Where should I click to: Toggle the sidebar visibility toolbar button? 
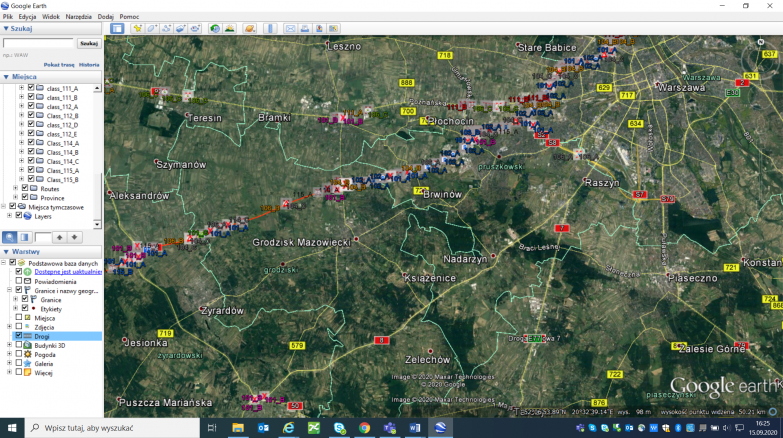click(117, 28)
